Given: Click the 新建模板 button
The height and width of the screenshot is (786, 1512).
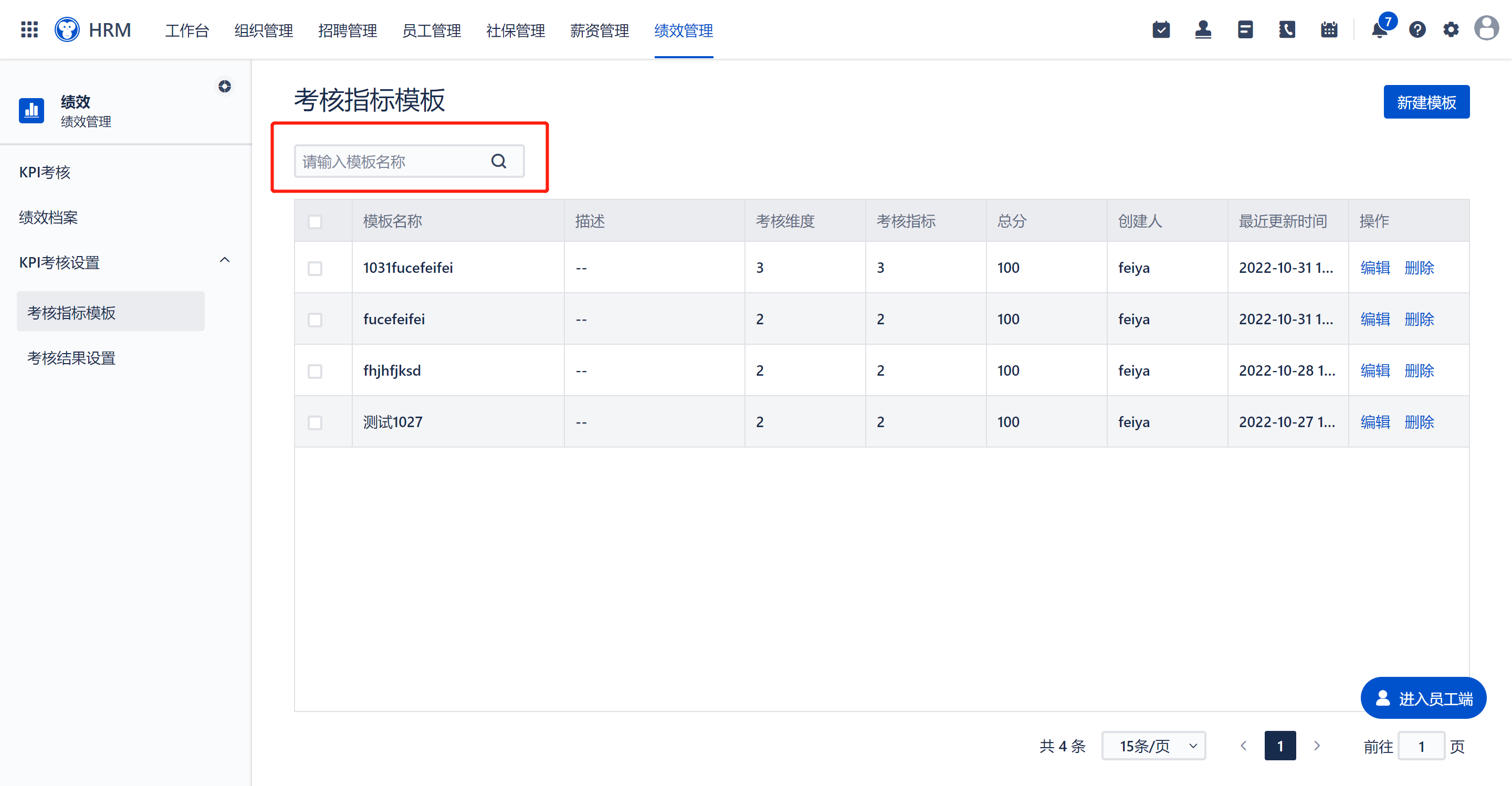Looking at the screenshot, I should click(1426, 102).
